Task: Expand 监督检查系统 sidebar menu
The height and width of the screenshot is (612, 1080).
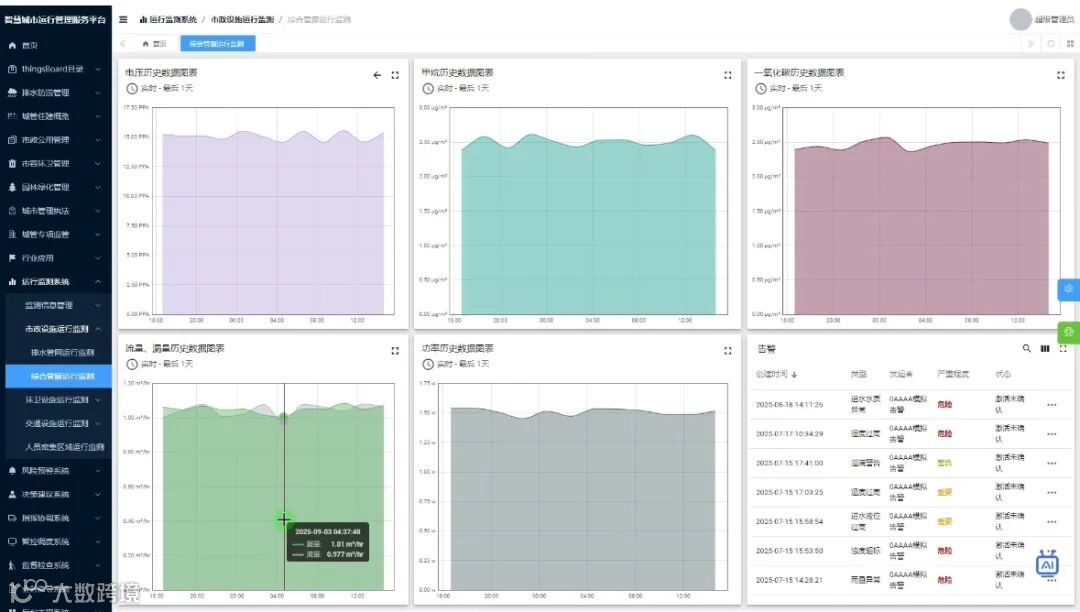Action: [56, 565]
